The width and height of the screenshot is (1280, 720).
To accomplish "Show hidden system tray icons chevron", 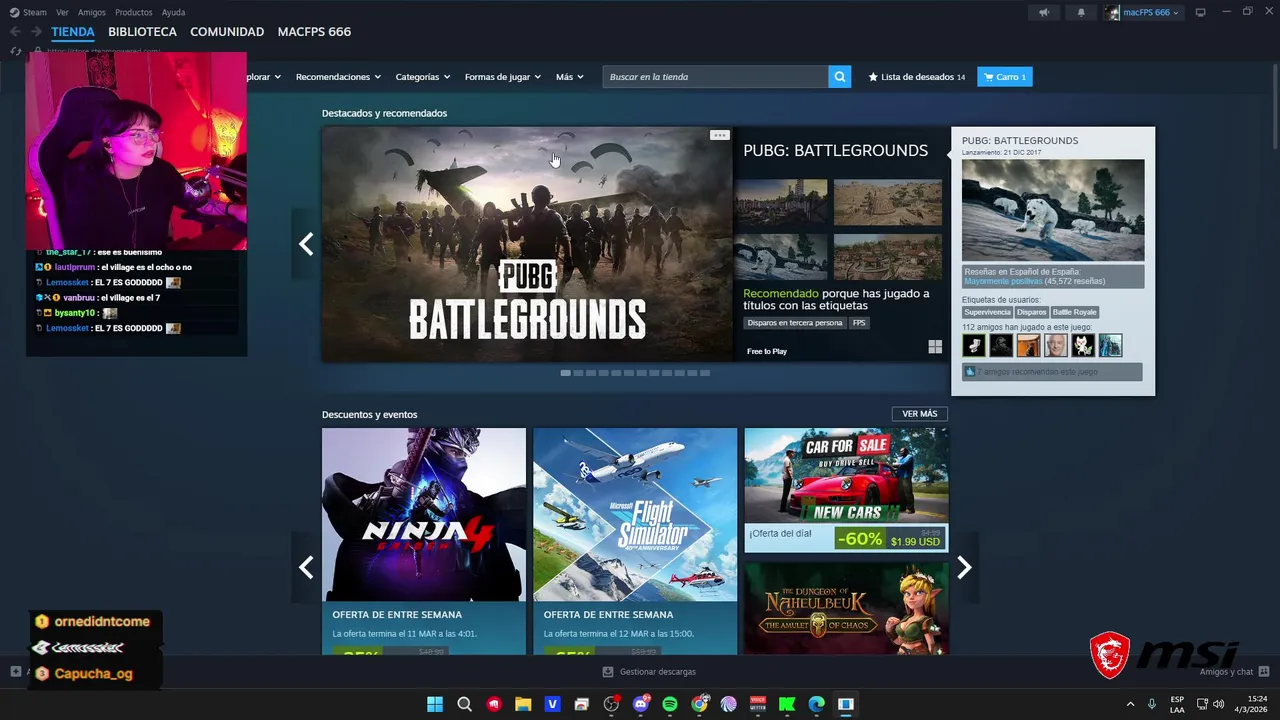I will tap(1130, 704).
